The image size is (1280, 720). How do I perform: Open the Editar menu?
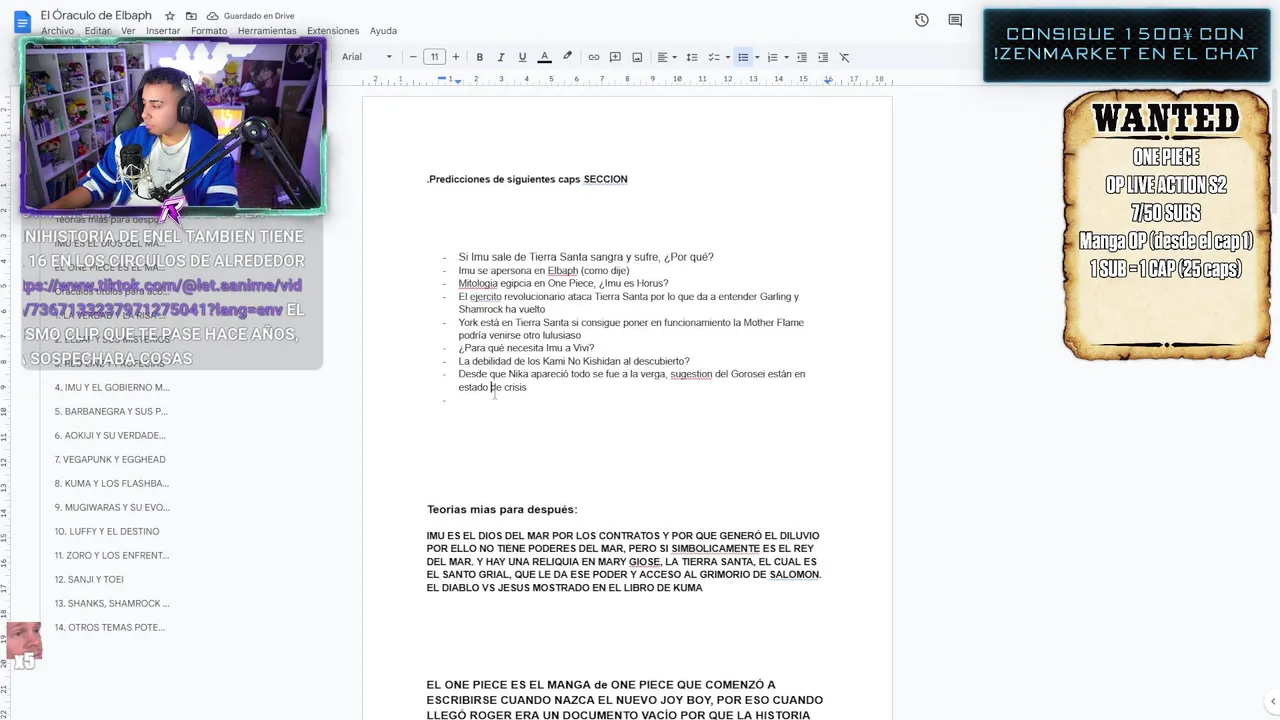(98, 31)
